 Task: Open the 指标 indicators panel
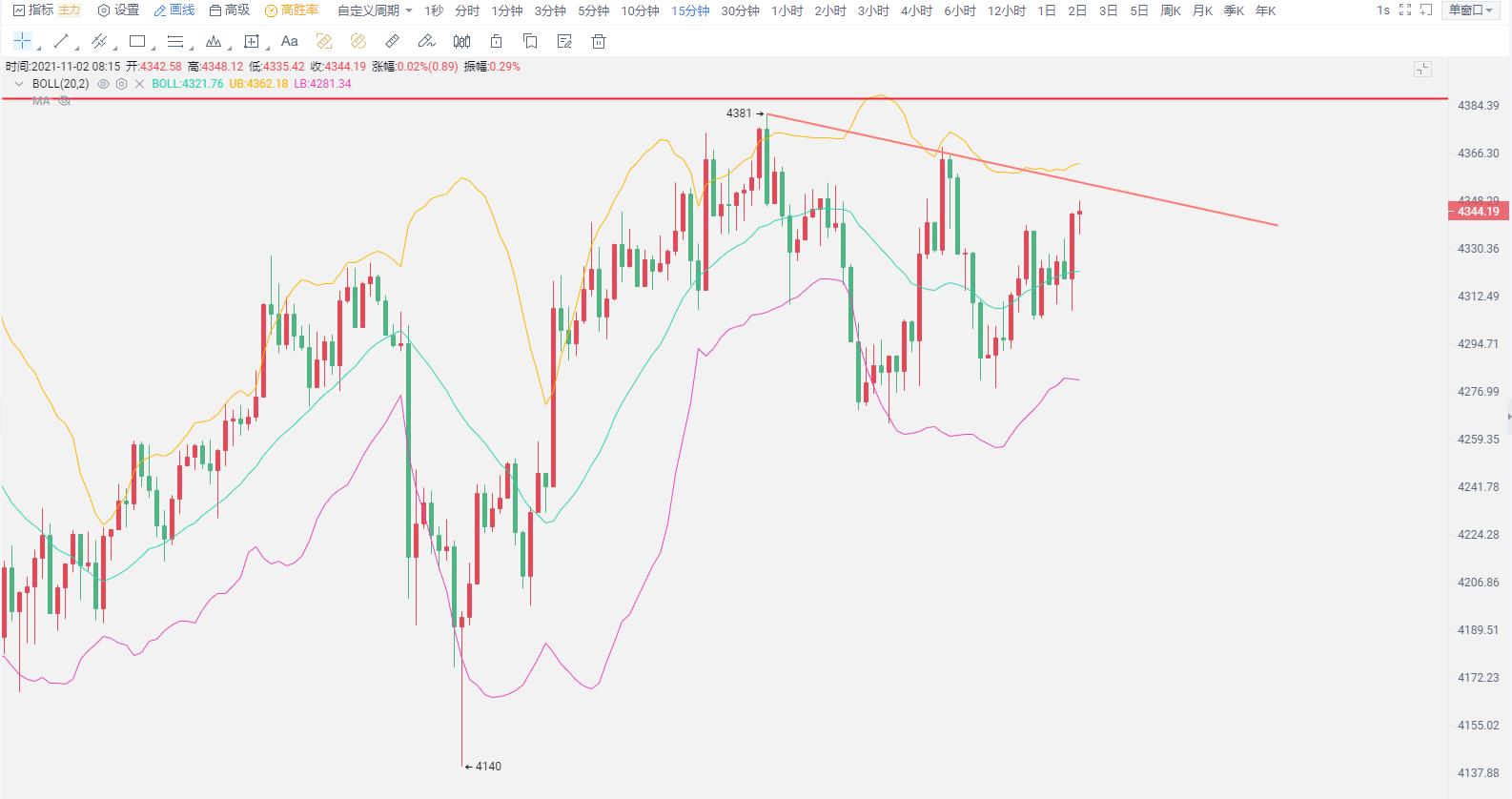[x=33, y=10]
